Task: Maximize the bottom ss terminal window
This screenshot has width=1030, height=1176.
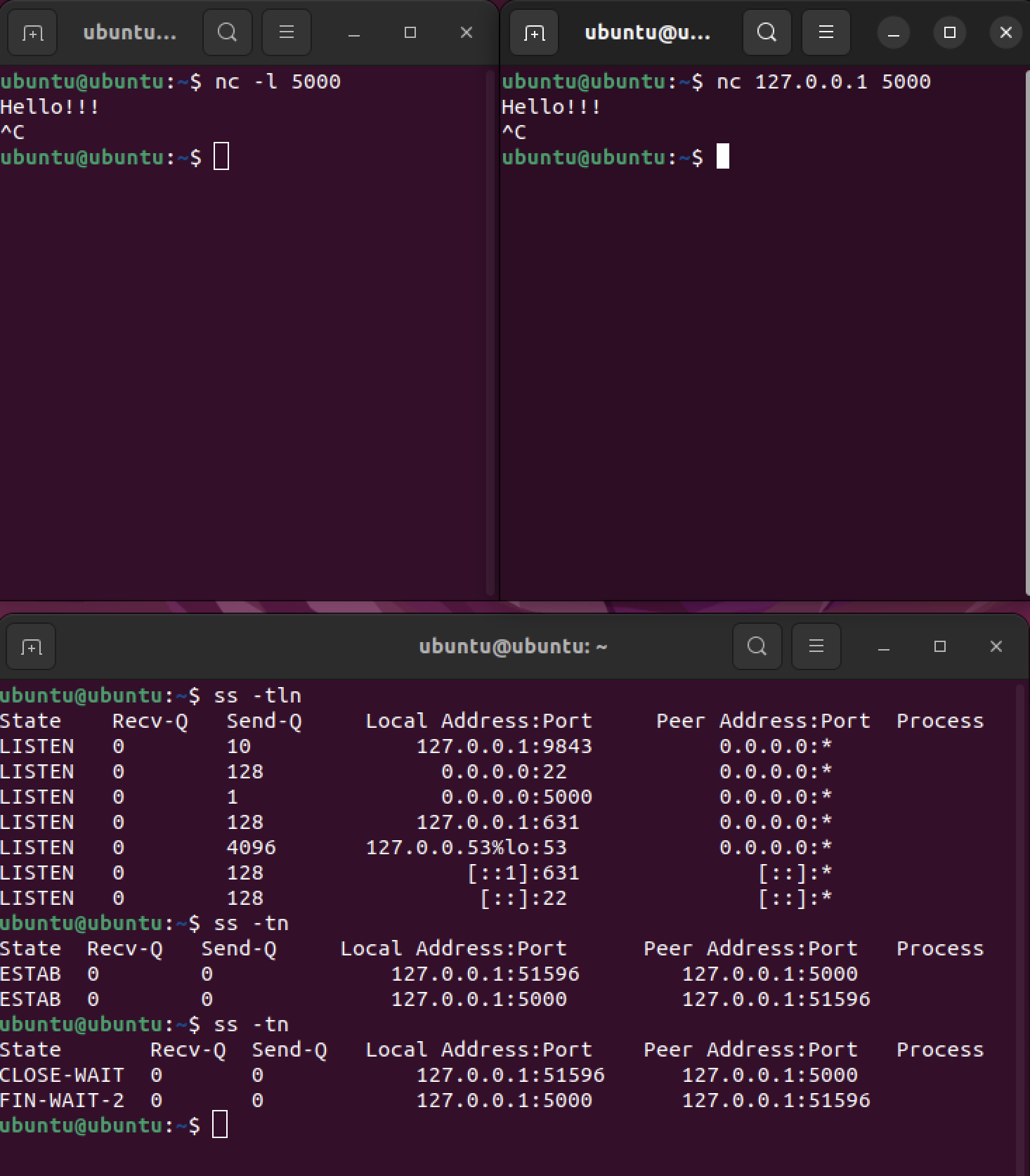Action: tap(940, 646)
